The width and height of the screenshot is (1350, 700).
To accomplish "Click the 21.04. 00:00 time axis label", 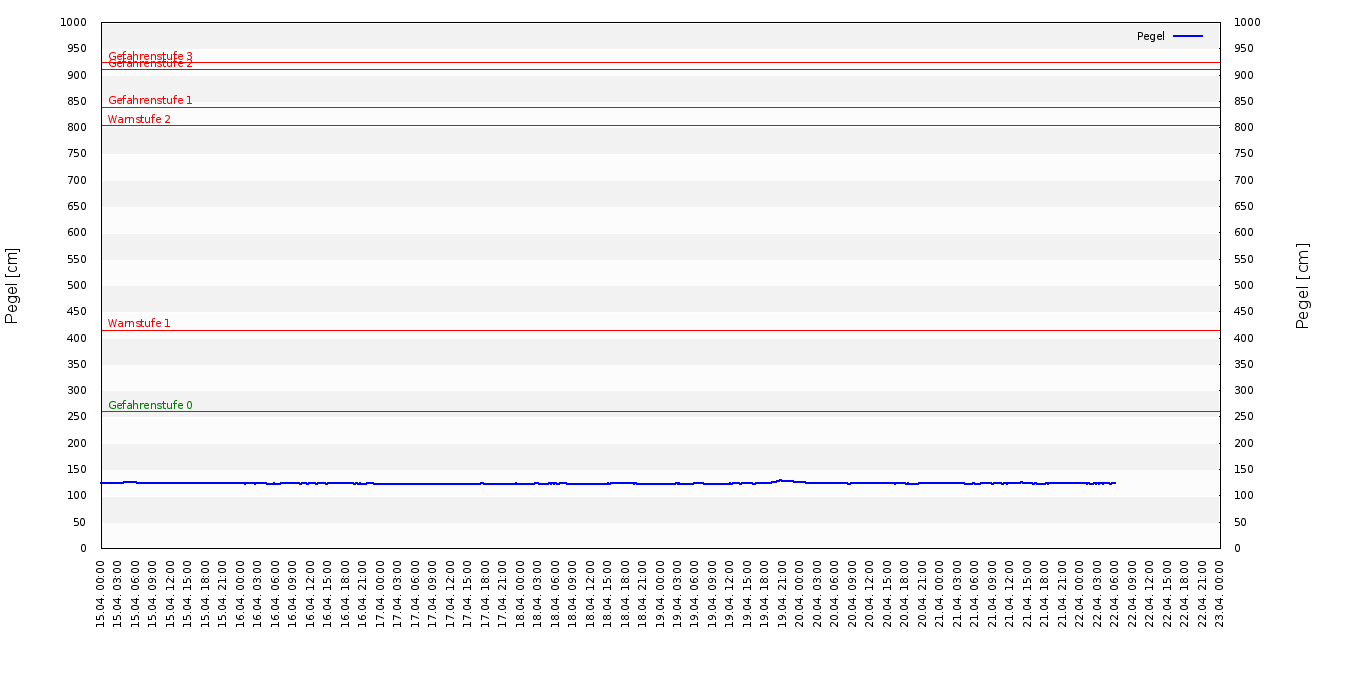I will point(940,594).
